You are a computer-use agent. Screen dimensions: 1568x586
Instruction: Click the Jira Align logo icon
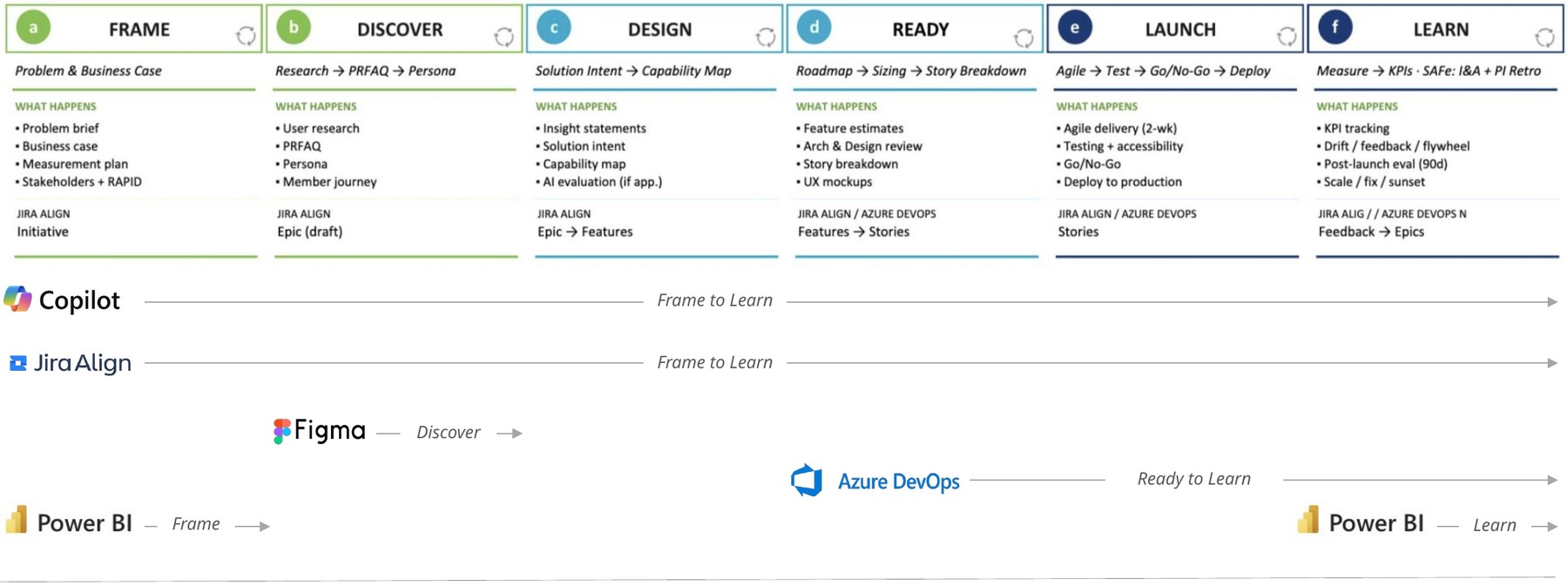[17, 363]
